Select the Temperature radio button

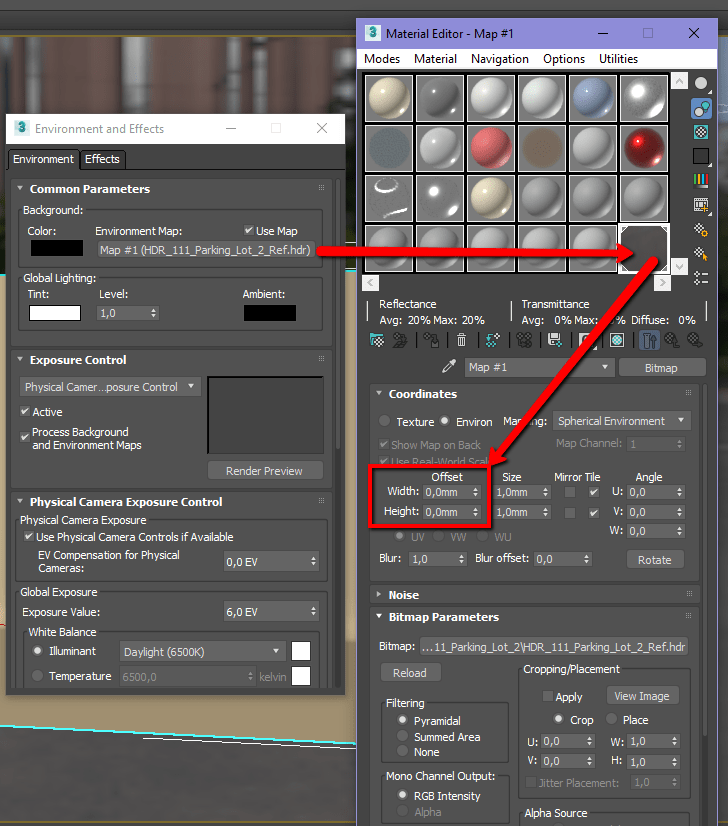pyautogui.click(x=37, y=675)
